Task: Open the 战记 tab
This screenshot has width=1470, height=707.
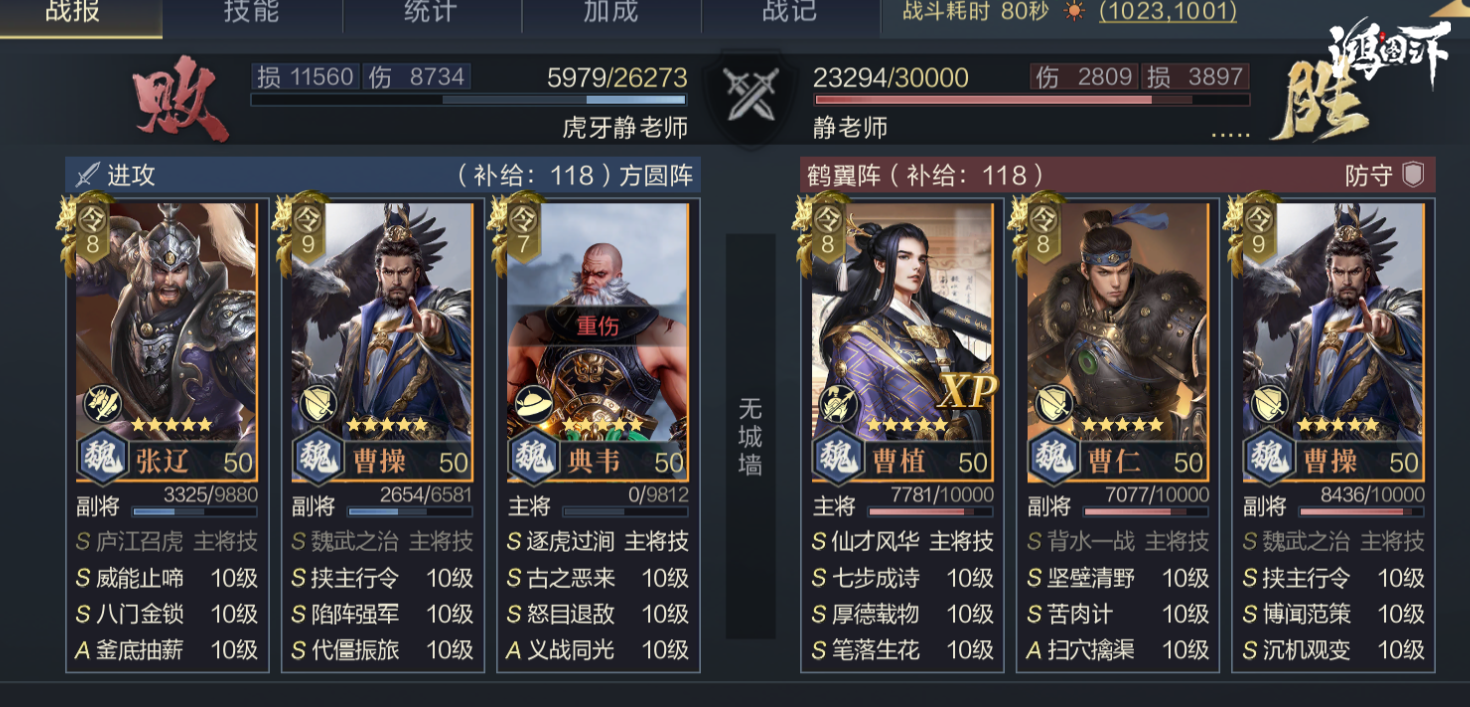Action: 789,14
